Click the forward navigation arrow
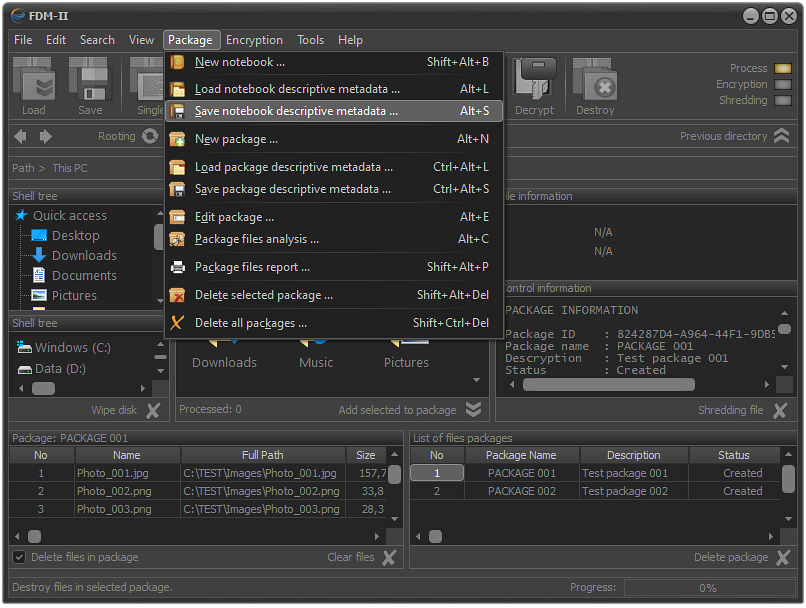The image size is (806, 608). [x=45, y=136]
